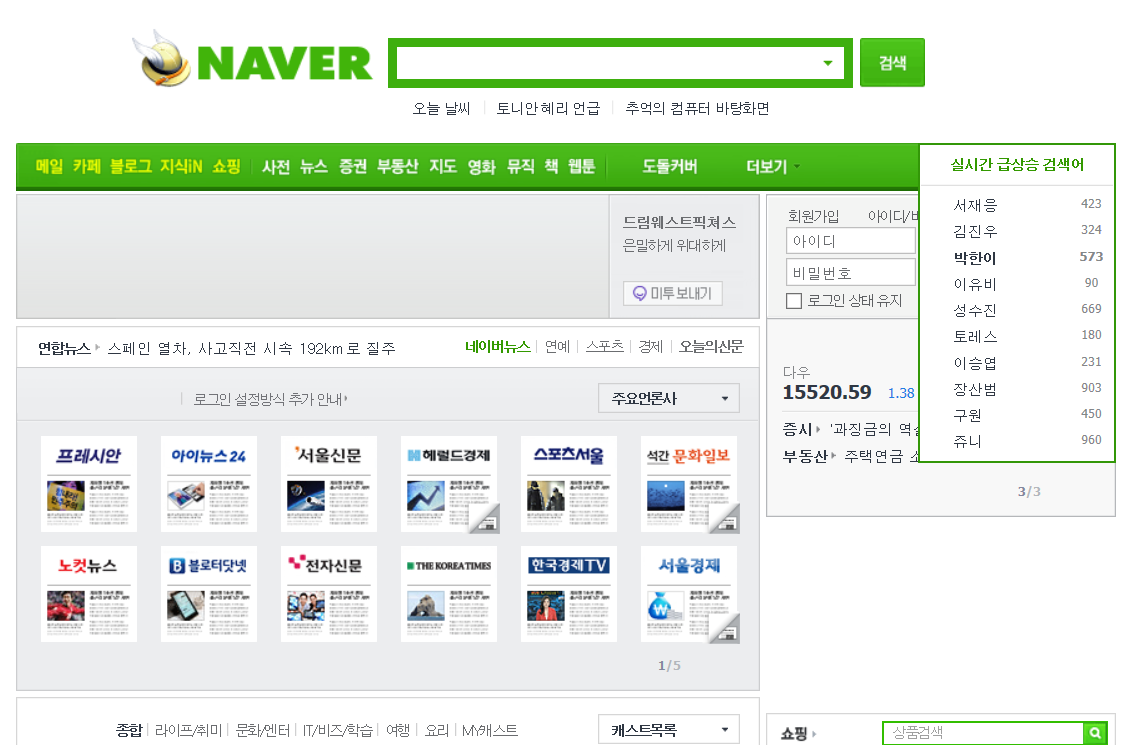The height and width of the screenshot is (745, 1121).
Task: Open the 회원가입 link
Action: tap(813, 216)
